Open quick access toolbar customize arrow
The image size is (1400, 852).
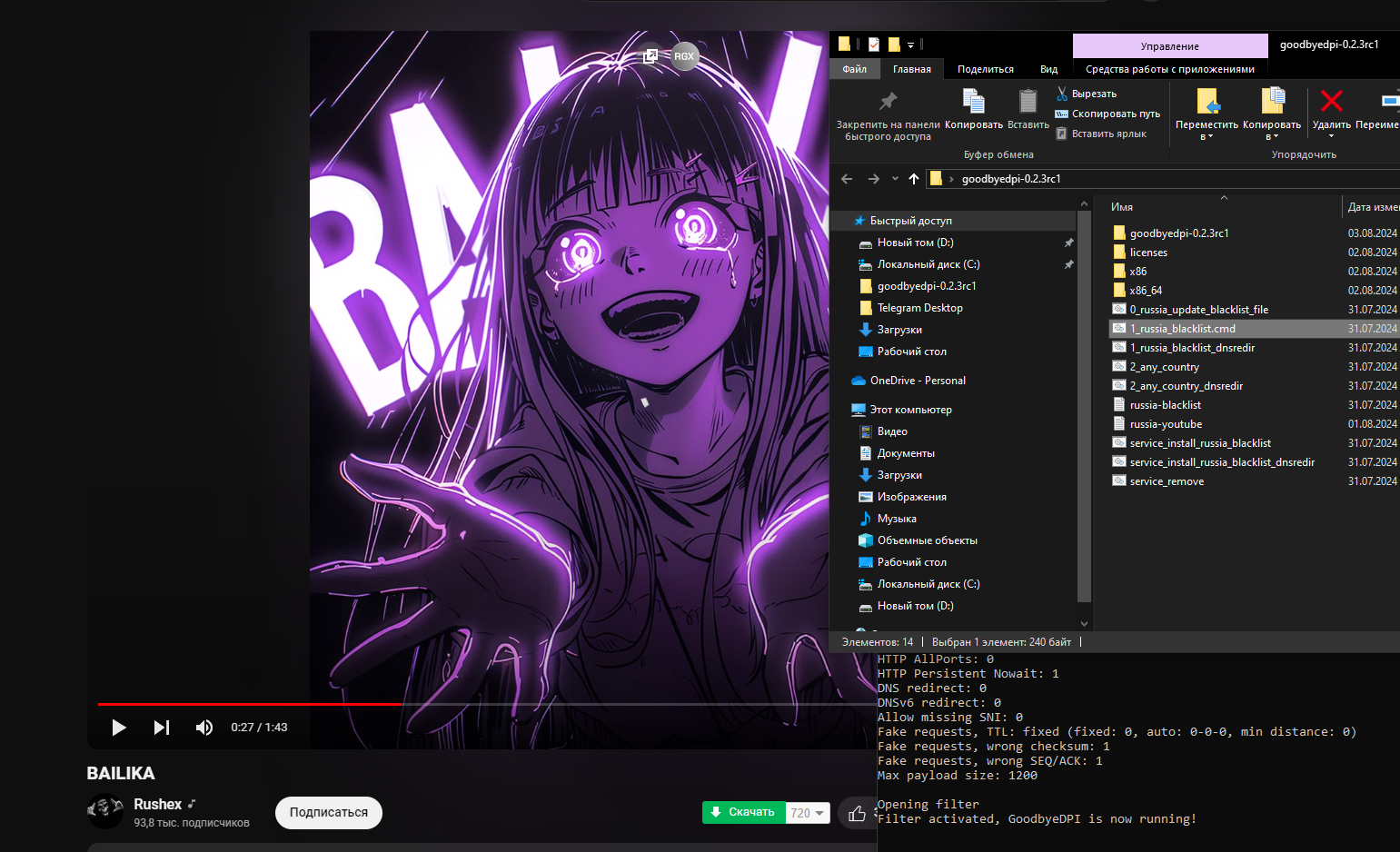pos(911,45)
